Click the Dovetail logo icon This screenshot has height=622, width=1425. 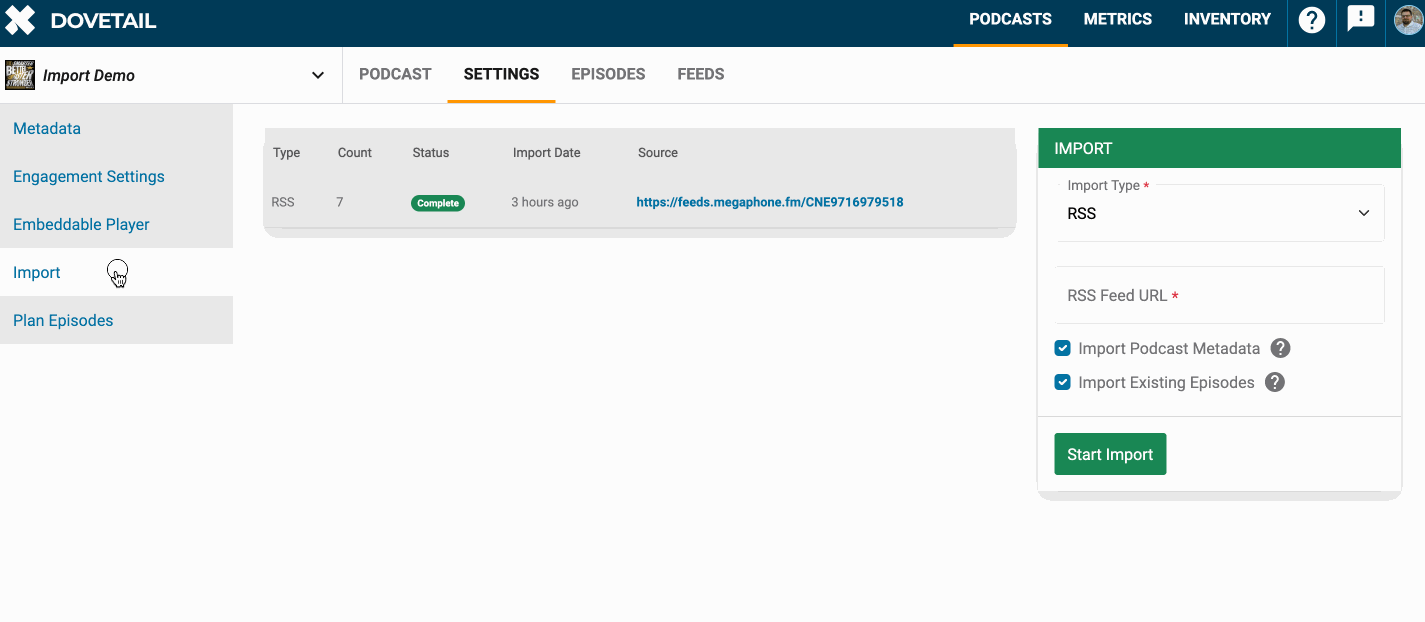pos(20,20)
